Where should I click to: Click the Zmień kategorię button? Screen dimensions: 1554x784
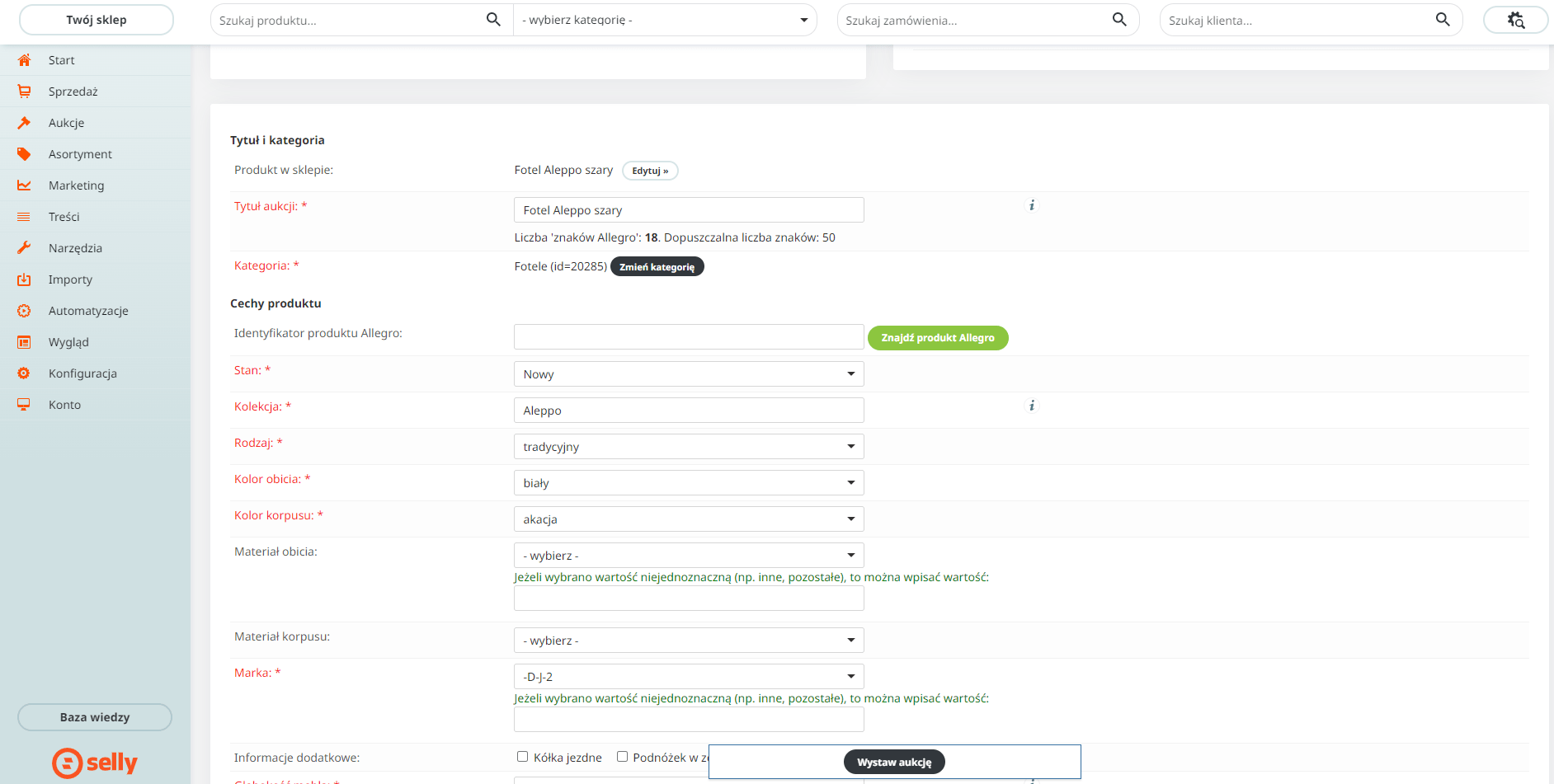click(657, 267)
